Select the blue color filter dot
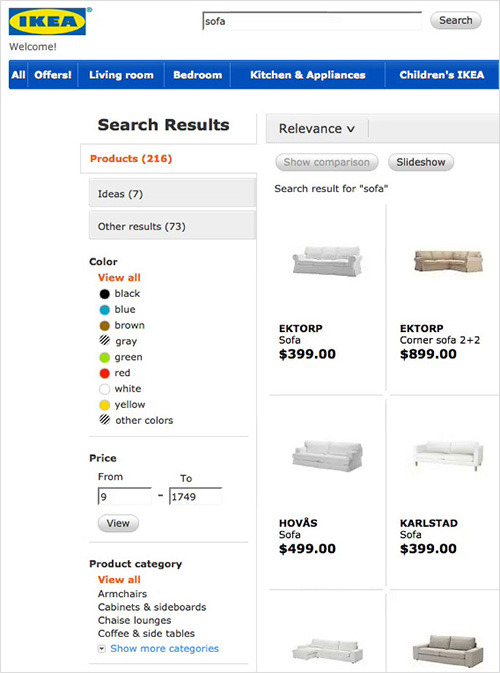The width and height of the screenshot is (500, 673). pyautogui.click(x=105, y=310)
